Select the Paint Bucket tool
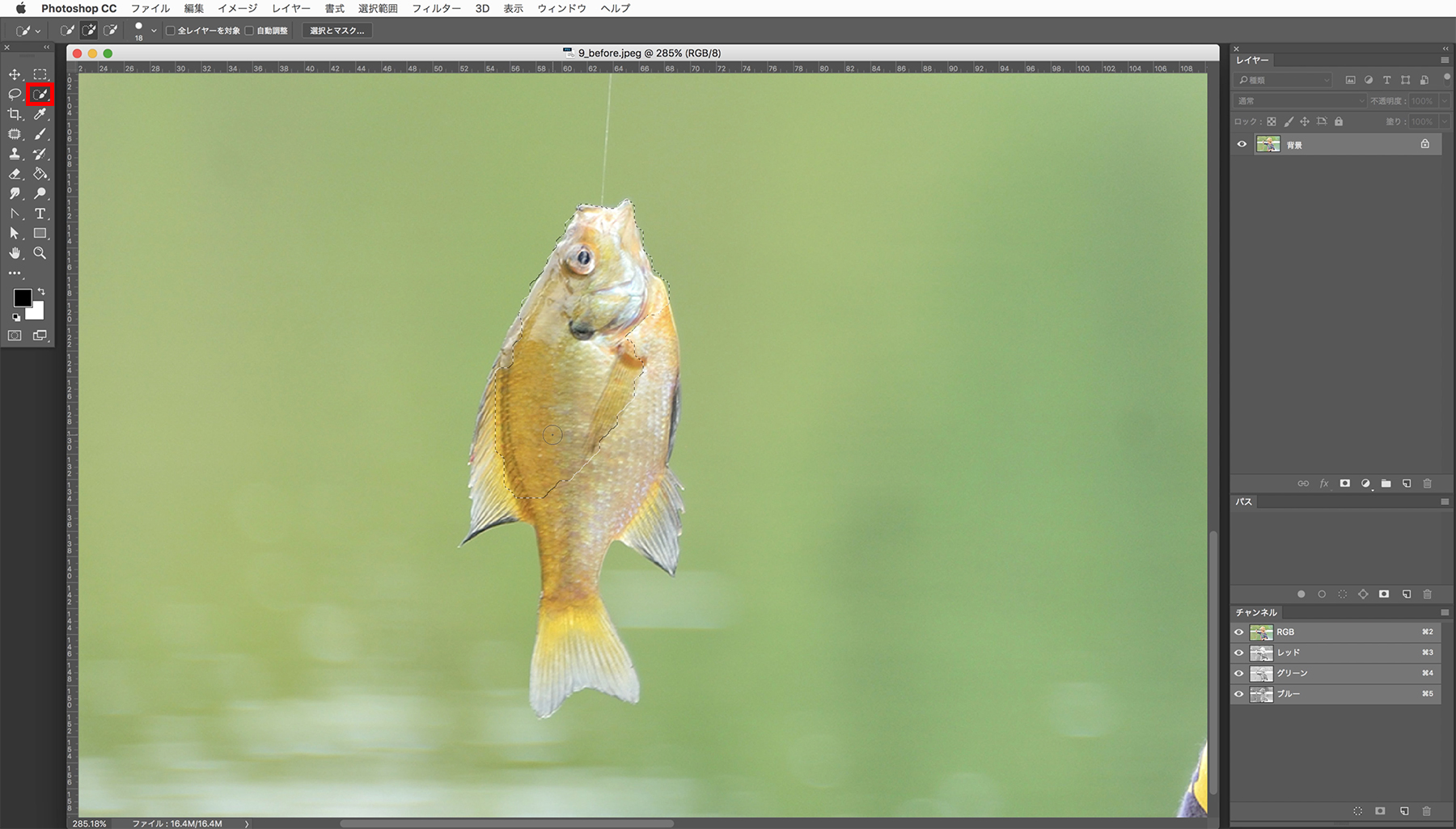 click(x=40, y=174)
